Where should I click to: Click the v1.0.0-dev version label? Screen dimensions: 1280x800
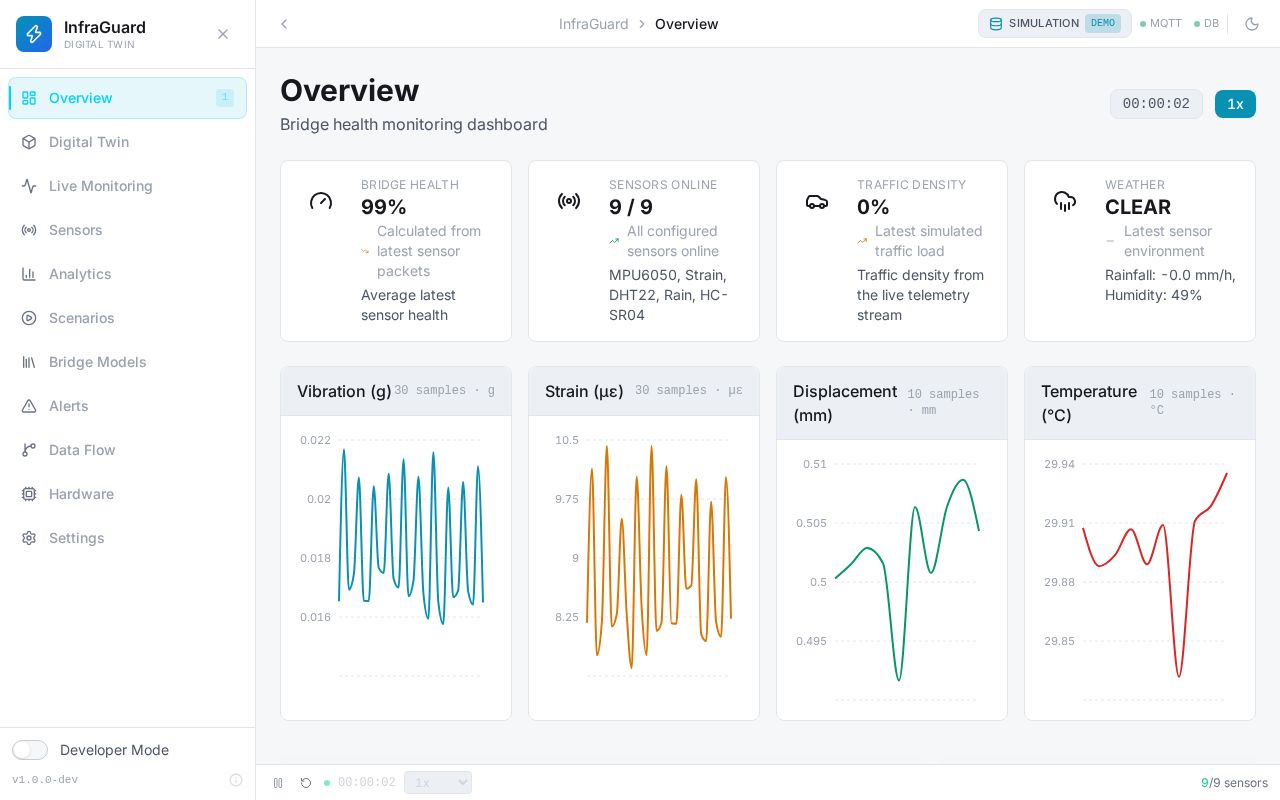click(x=45, y=780)
